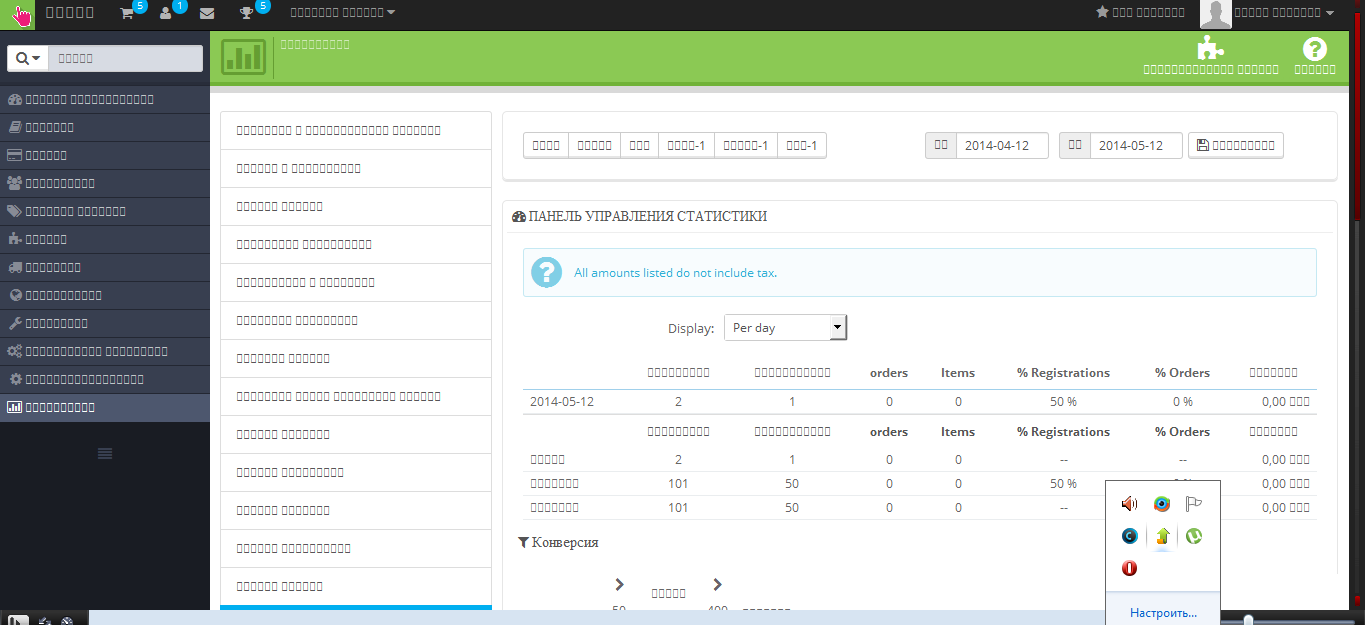The width and height of the screenshot is (1365, 625).
Task: Open the wrench Preferences sidebar item
Action: pyautogui.click(x=105, y=324)
